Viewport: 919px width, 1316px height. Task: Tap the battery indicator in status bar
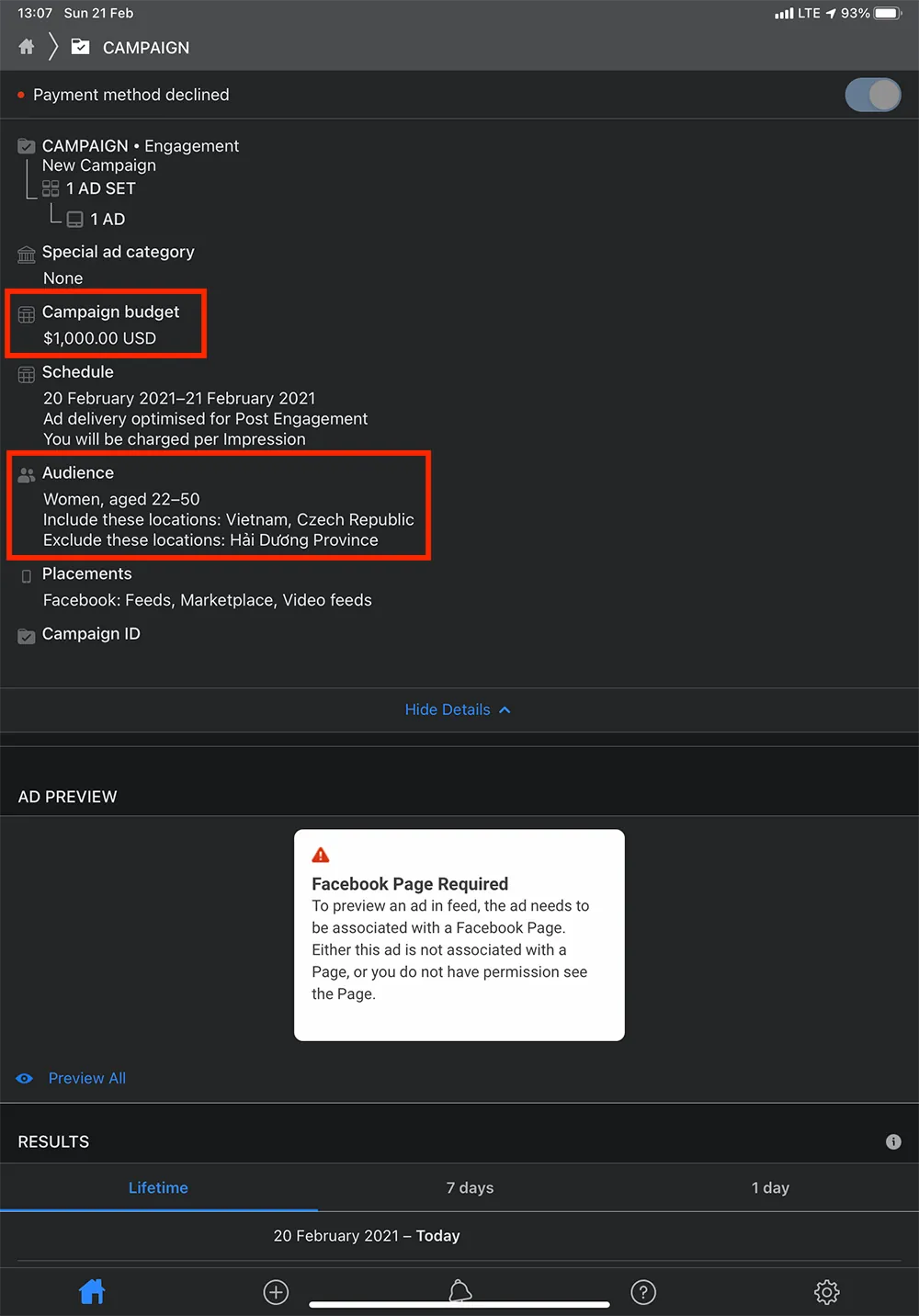pyautogui.click(x=889, y=13)
